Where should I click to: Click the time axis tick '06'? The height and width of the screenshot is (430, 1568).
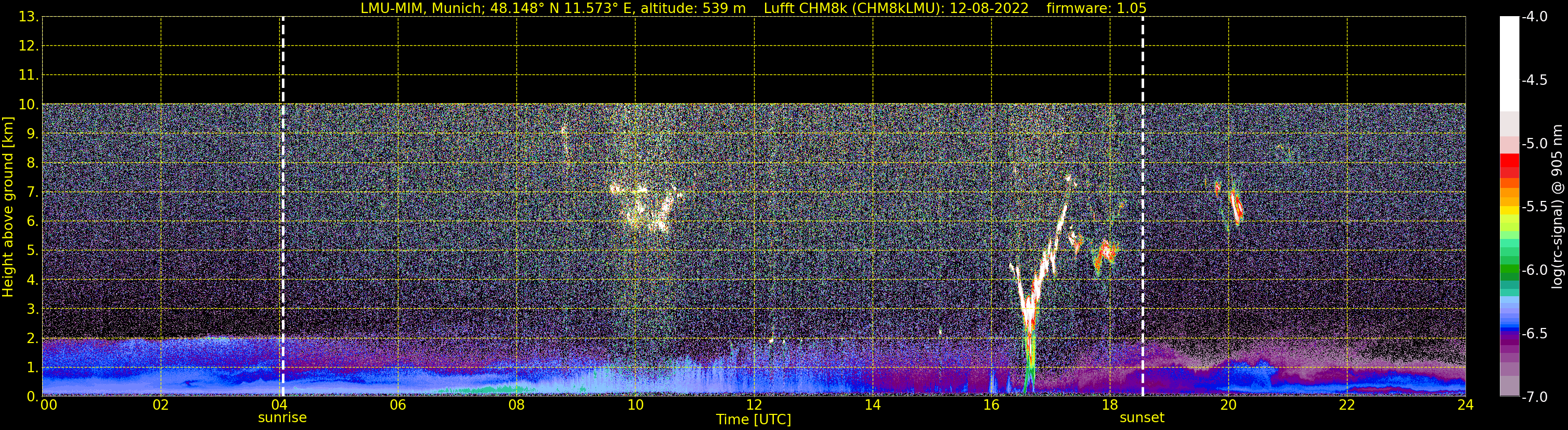click(397, 405)
